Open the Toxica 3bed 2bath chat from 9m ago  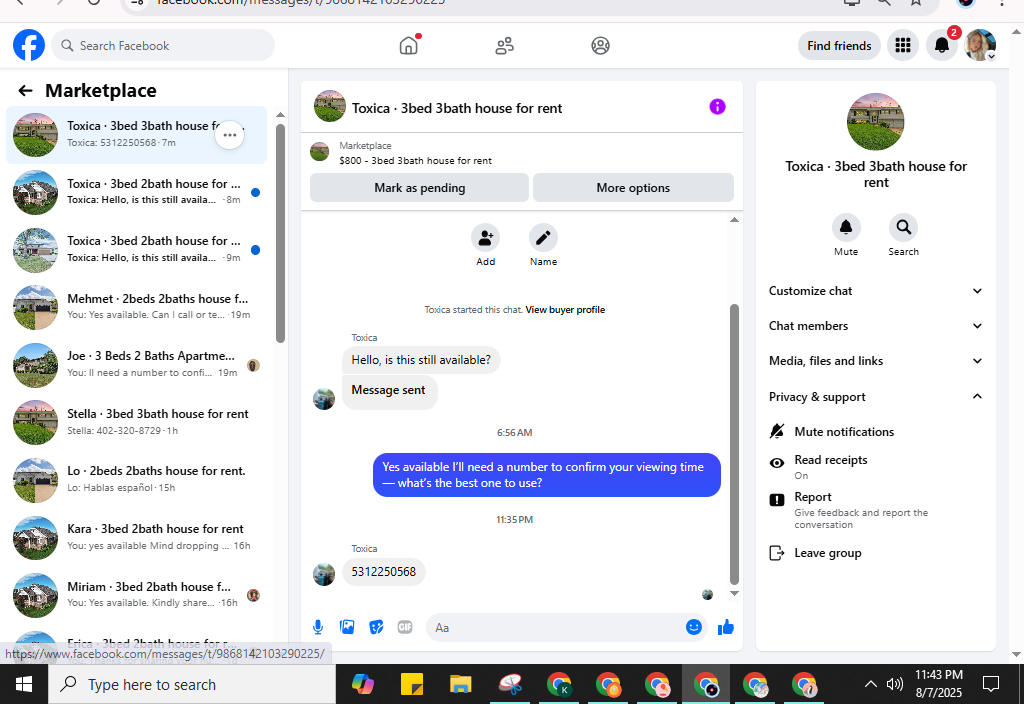pos(136,250)
